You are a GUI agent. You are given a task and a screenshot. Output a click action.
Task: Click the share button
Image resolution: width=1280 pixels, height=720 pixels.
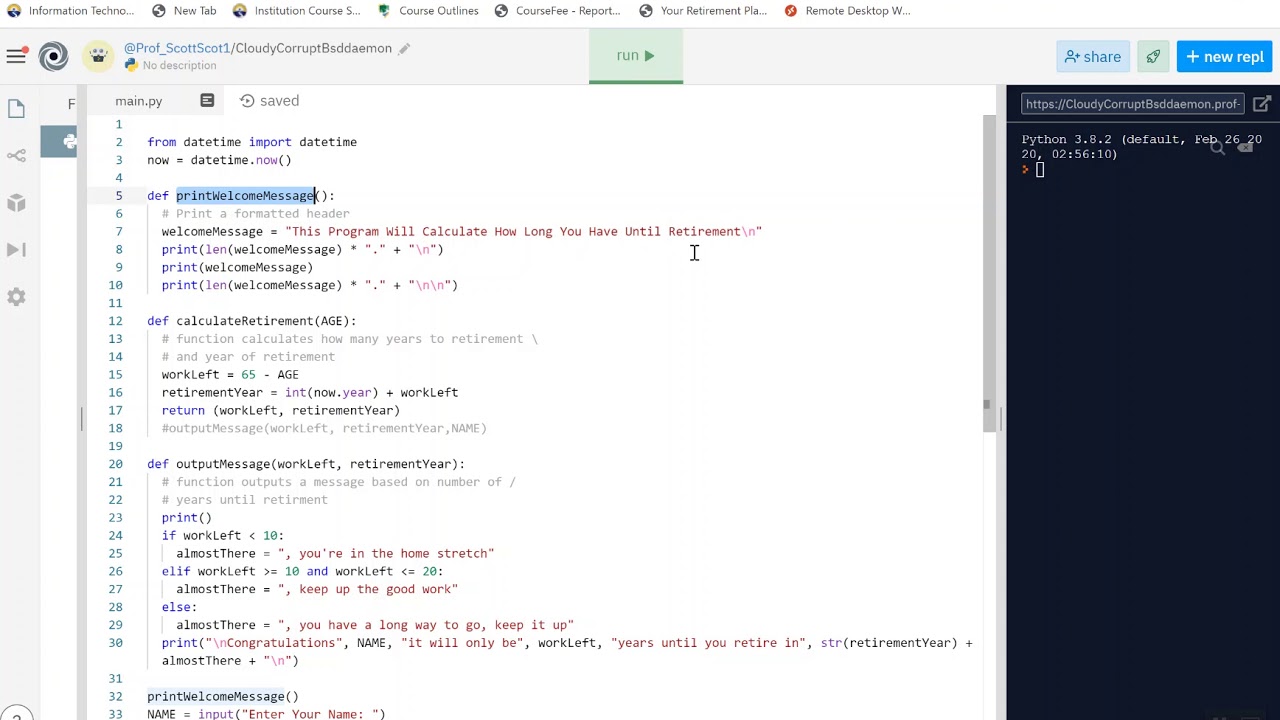point(1092,57)
